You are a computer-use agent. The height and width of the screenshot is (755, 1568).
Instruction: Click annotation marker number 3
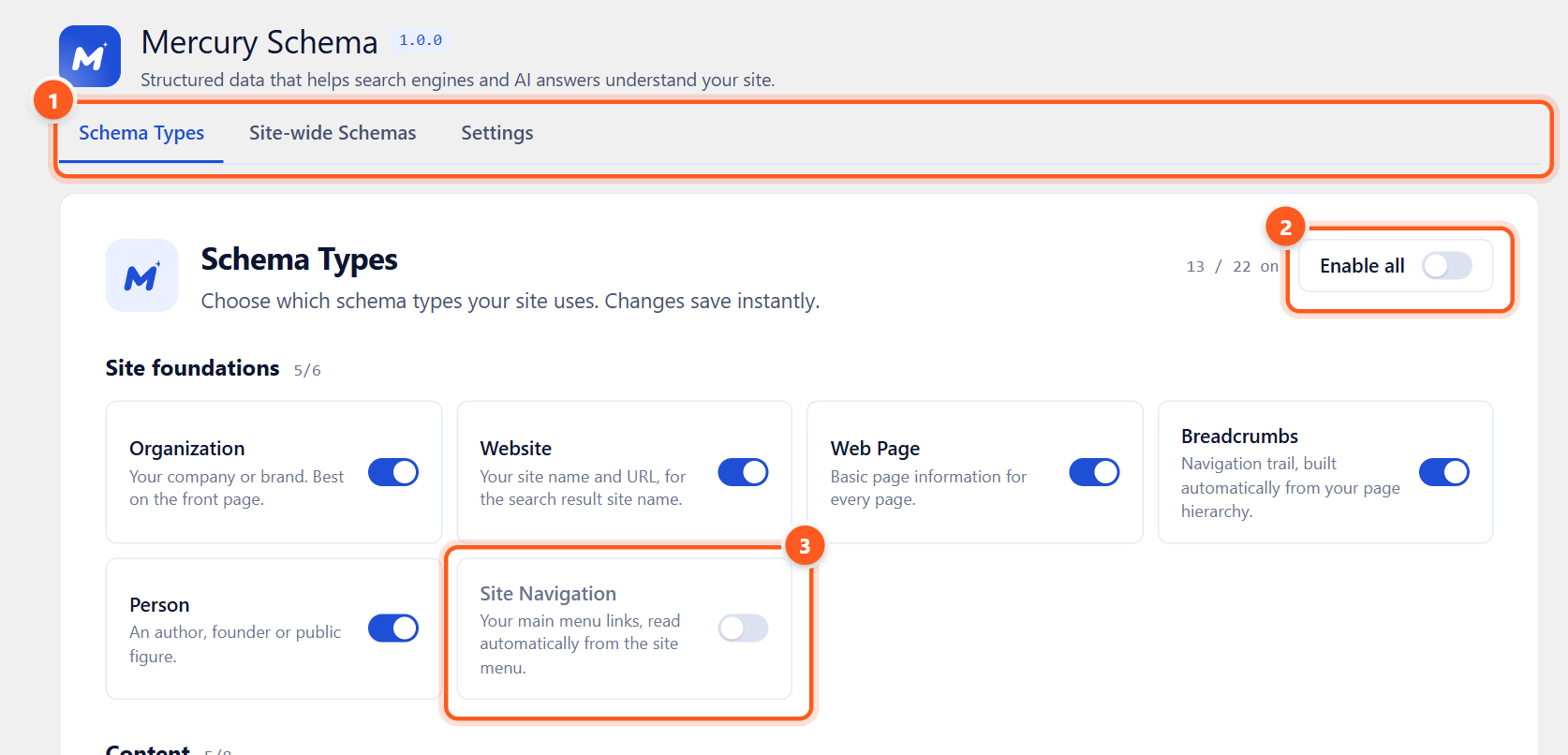coord(805,545)
